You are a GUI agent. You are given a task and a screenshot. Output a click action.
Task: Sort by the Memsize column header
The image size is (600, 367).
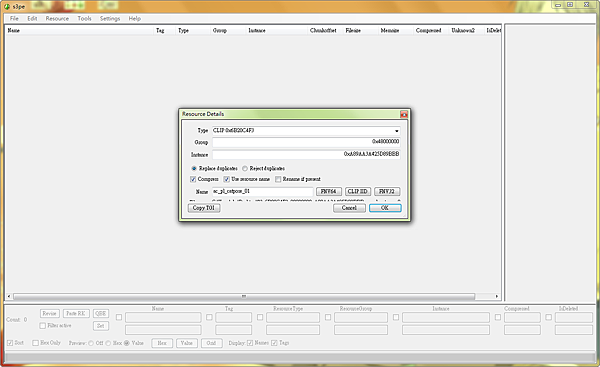click(x=395, y=30)
